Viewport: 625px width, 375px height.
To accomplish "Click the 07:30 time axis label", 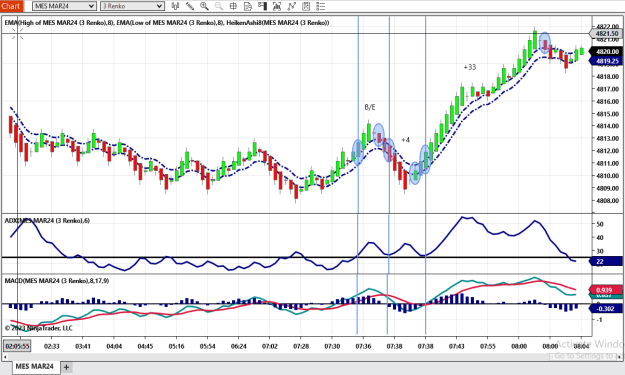I will pyautogui.click(x=332, y=346).
